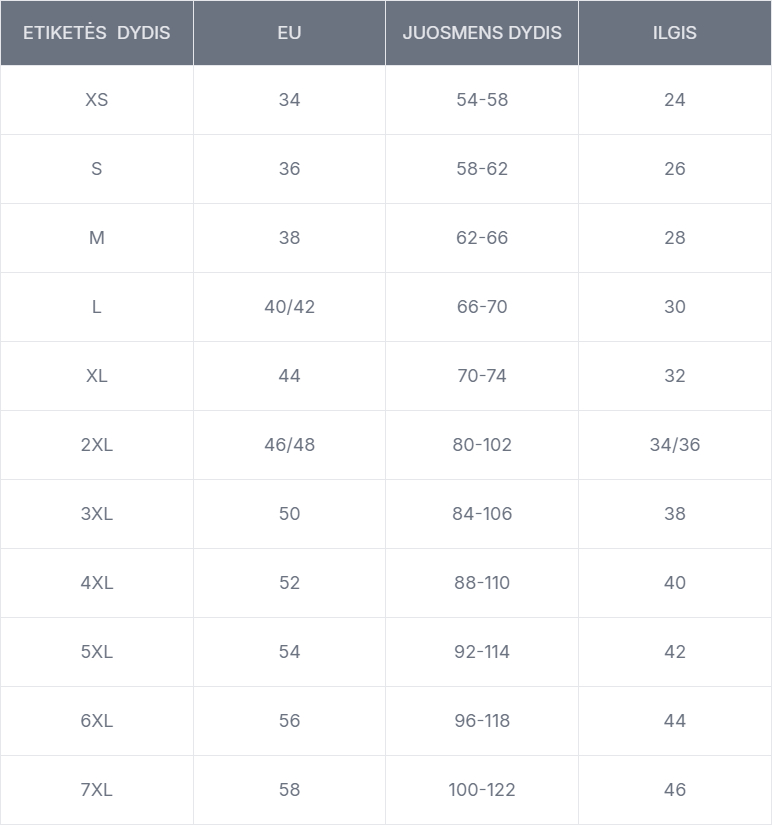Select waist range 54-58 cell

(482, 100)
